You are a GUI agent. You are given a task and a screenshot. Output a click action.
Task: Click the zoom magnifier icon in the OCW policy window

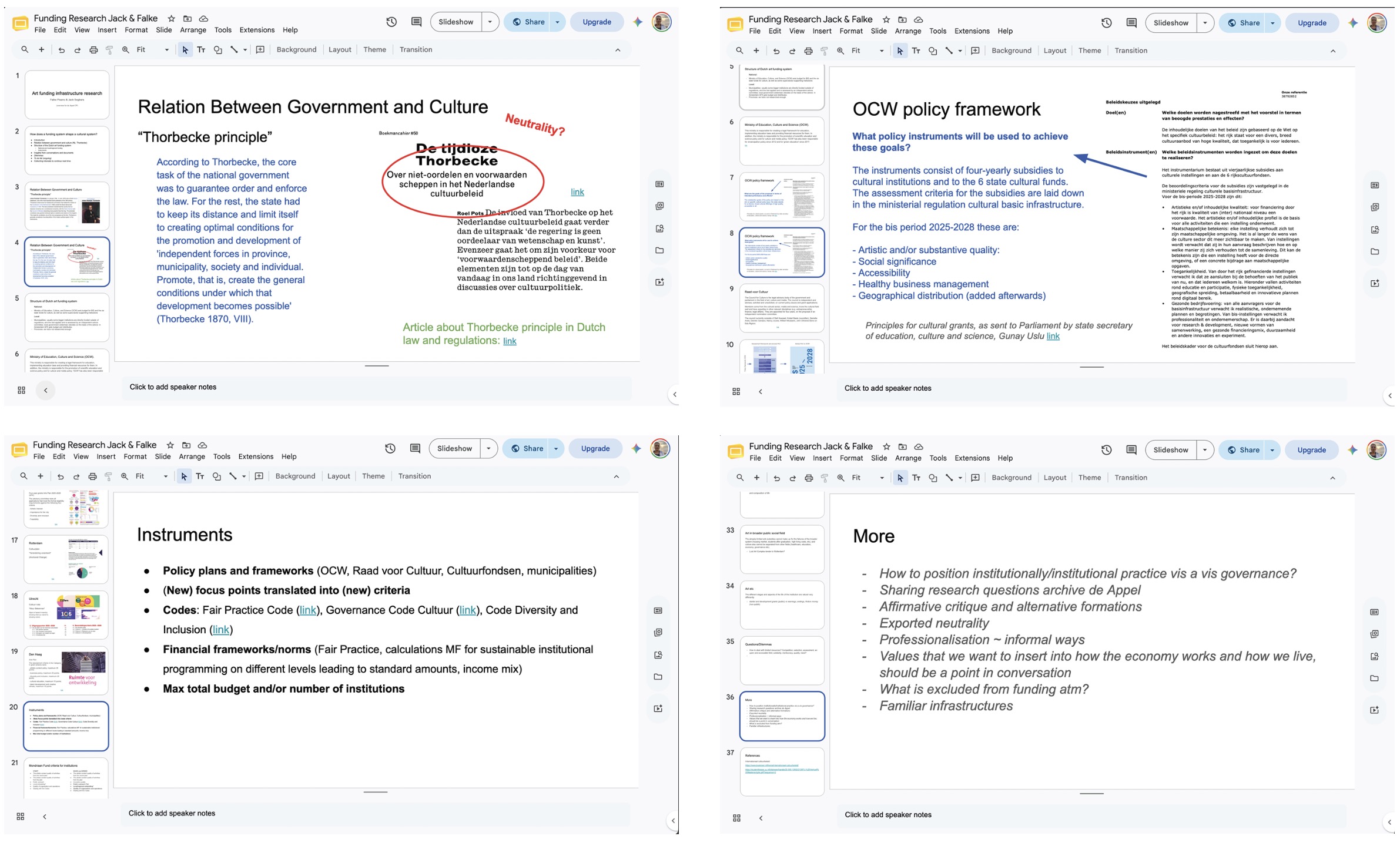tap(840, 51)
